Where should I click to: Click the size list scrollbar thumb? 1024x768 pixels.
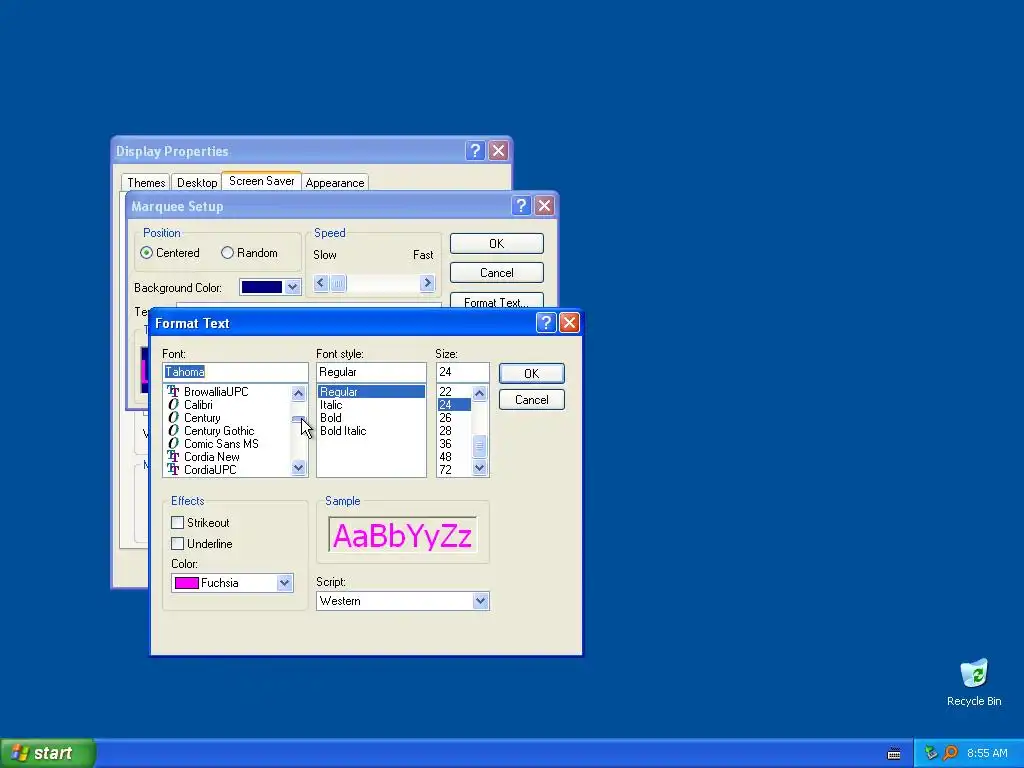[479, 447]
